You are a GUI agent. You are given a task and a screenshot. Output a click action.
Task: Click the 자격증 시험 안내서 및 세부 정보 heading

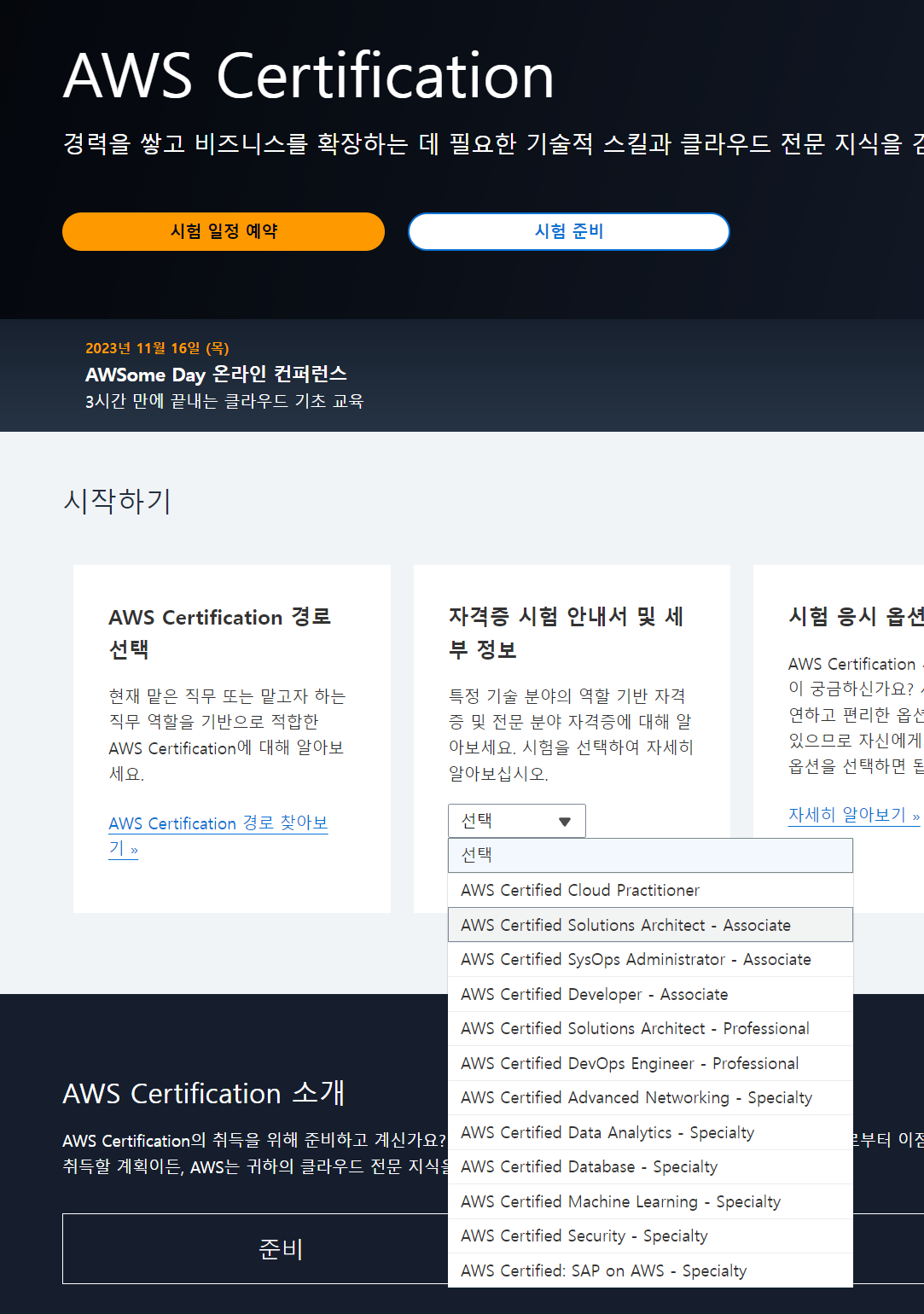[x=566, y=633]
